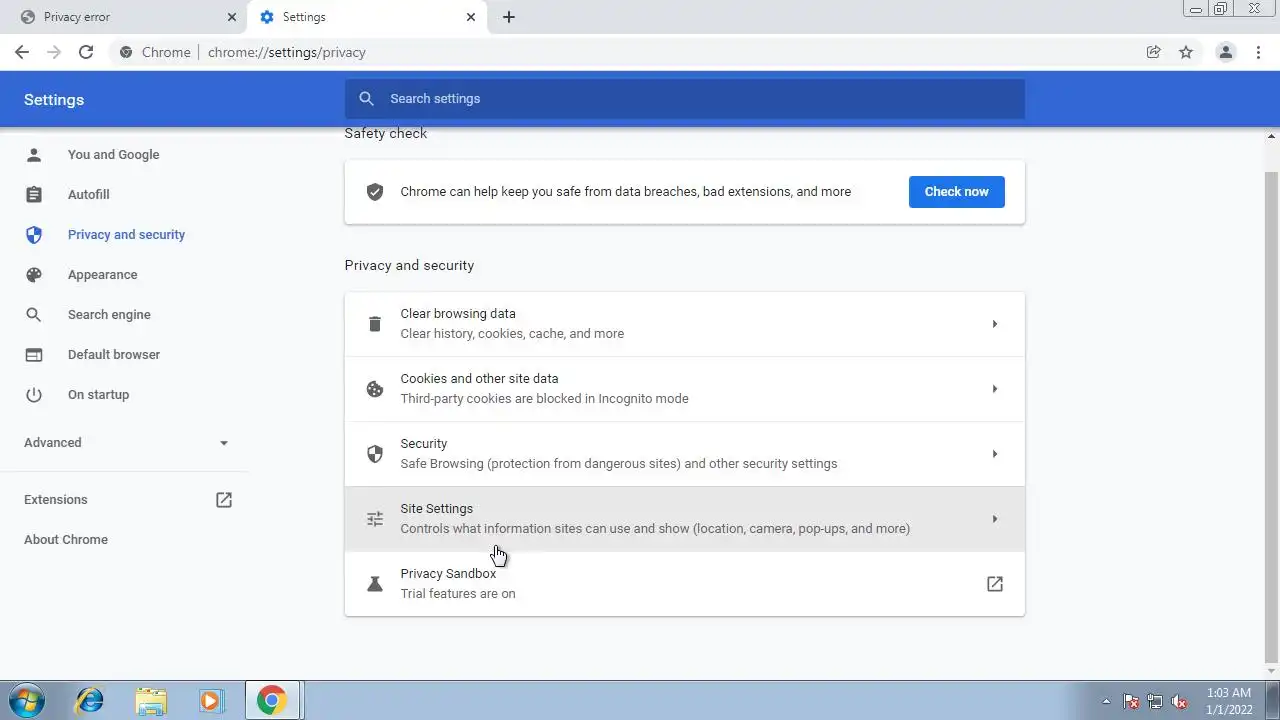Click the network tray icon

click(1155, 701)
